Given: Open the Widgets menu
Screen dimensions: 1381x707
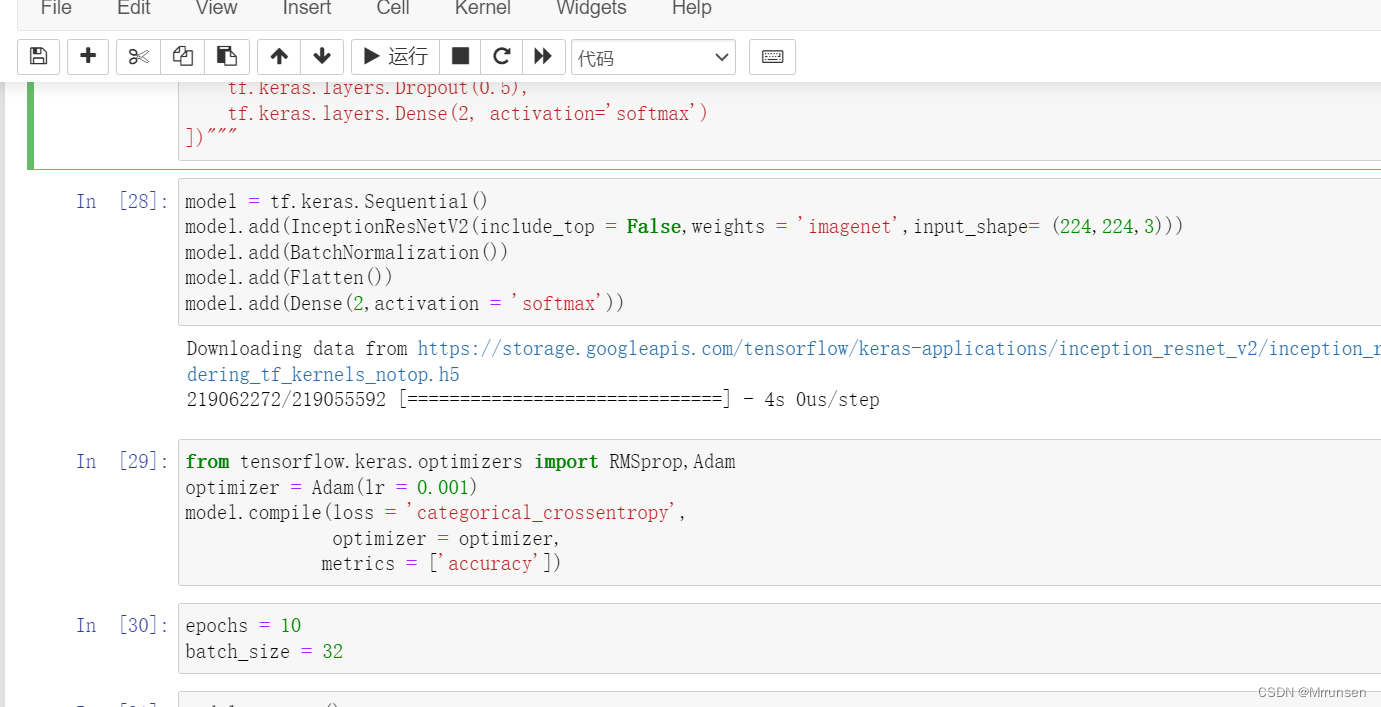Looking at the screenshot, I should click(591, 9).
